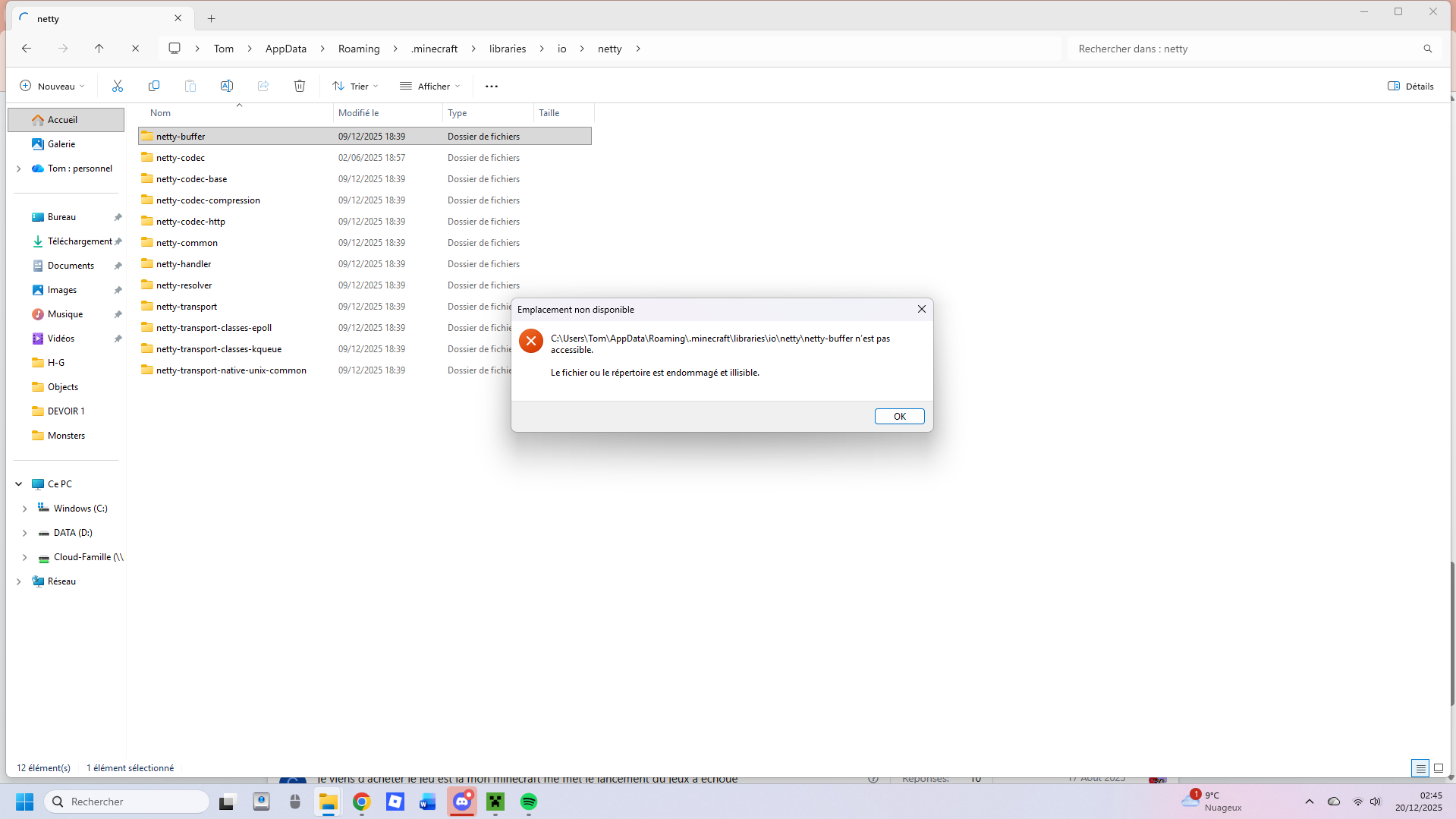Open Accueil in navigation pane

coord(66,120)
